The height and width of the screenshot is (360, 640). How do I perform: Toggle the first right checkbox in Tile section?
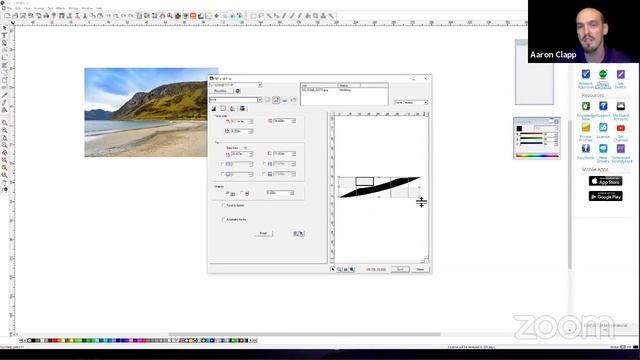coord(264,164)
